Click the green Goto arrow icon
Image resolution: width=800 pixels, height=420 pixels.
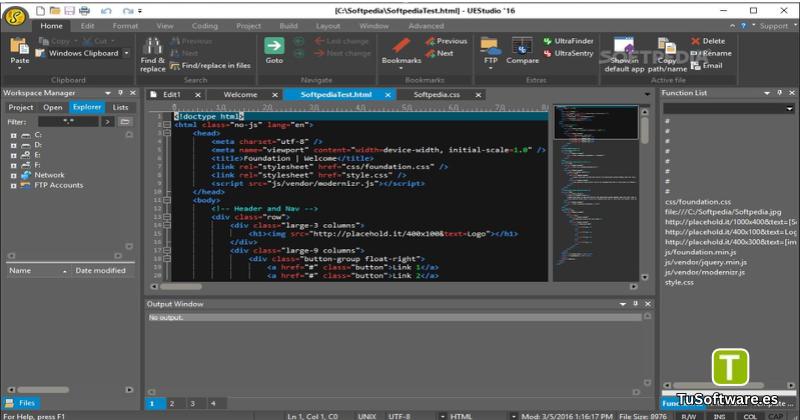pos(274,45)
